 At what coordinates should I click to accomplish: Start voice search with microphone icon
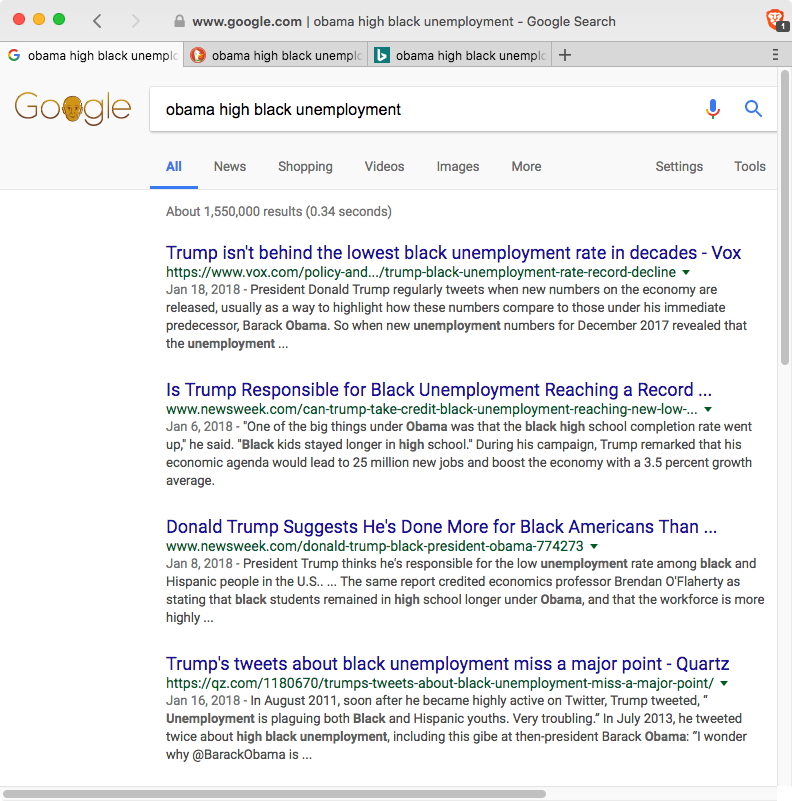[712, 109]
